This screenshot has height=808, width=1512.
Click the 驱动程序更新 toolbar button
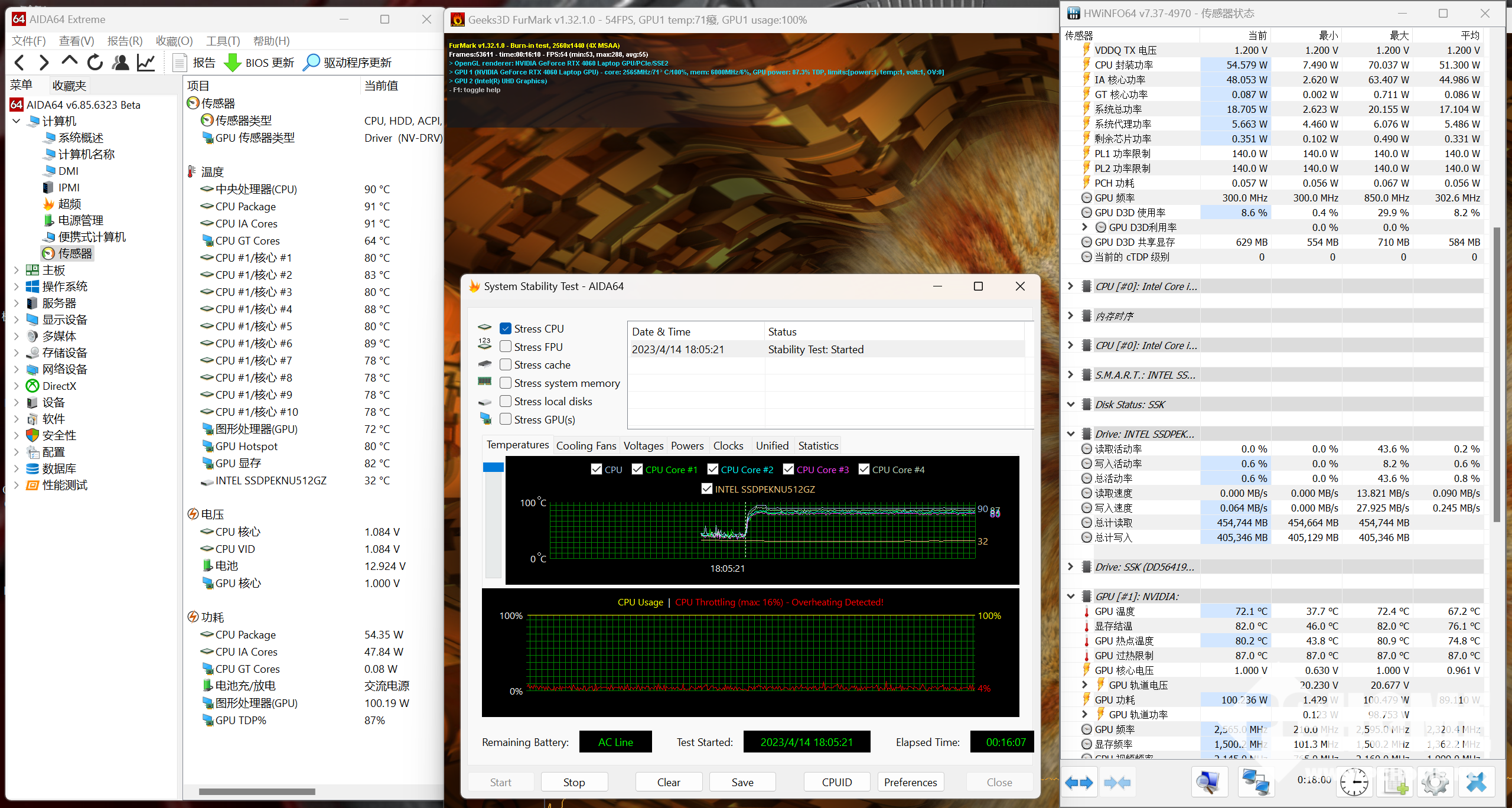tap(347, 63)
